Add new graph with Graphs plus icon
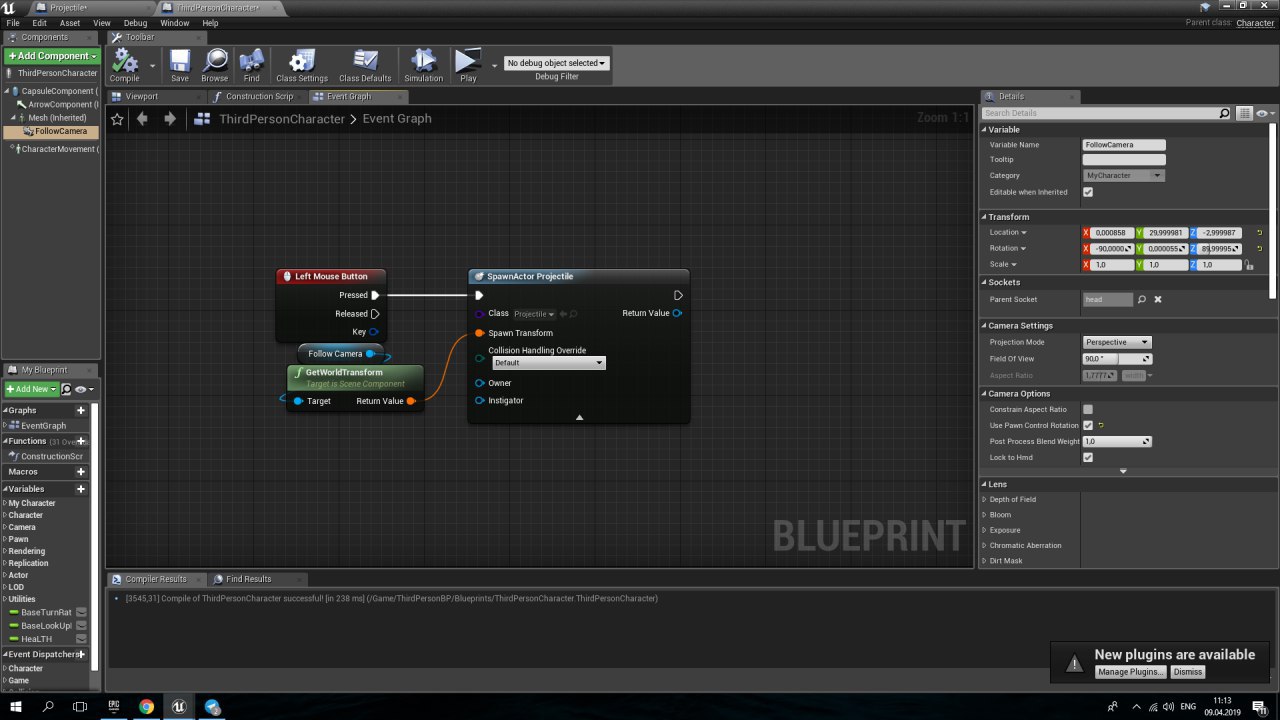The width and height of the screenshot is (1280, 720). coord(81,410)
